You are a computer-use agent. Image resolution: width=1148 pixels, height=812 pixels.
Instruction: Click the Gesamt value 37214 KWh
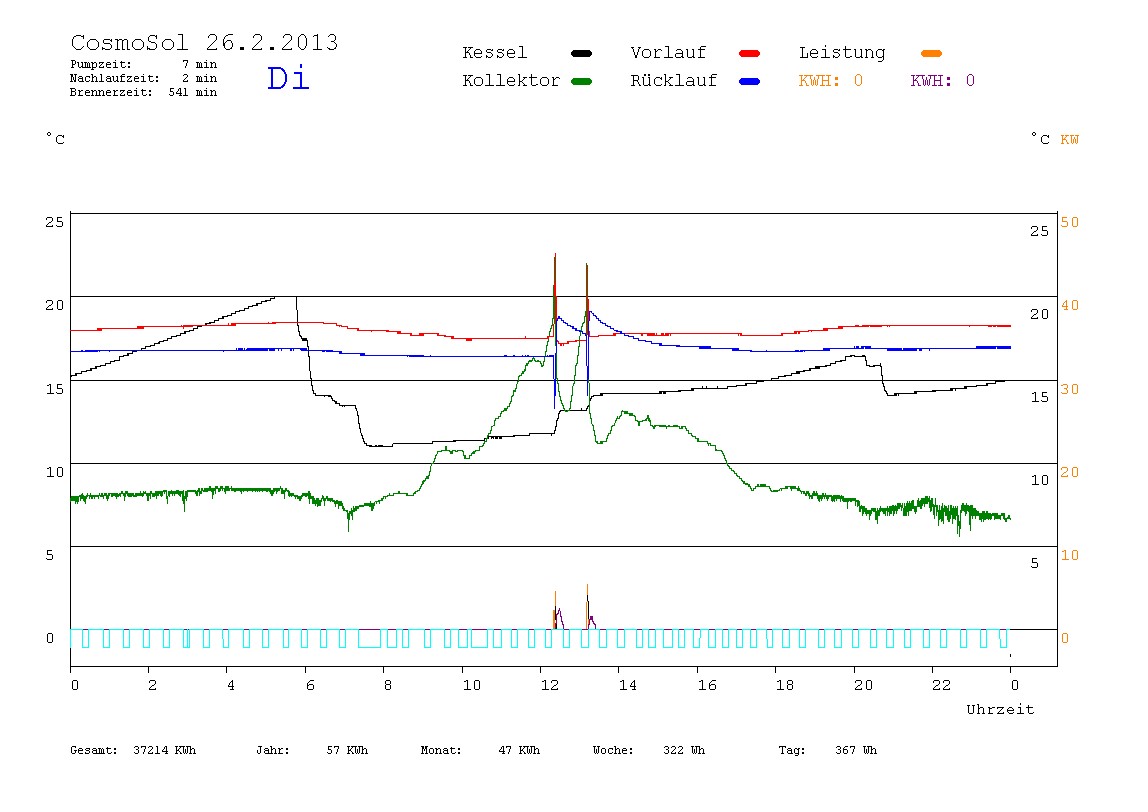(165, 750)
